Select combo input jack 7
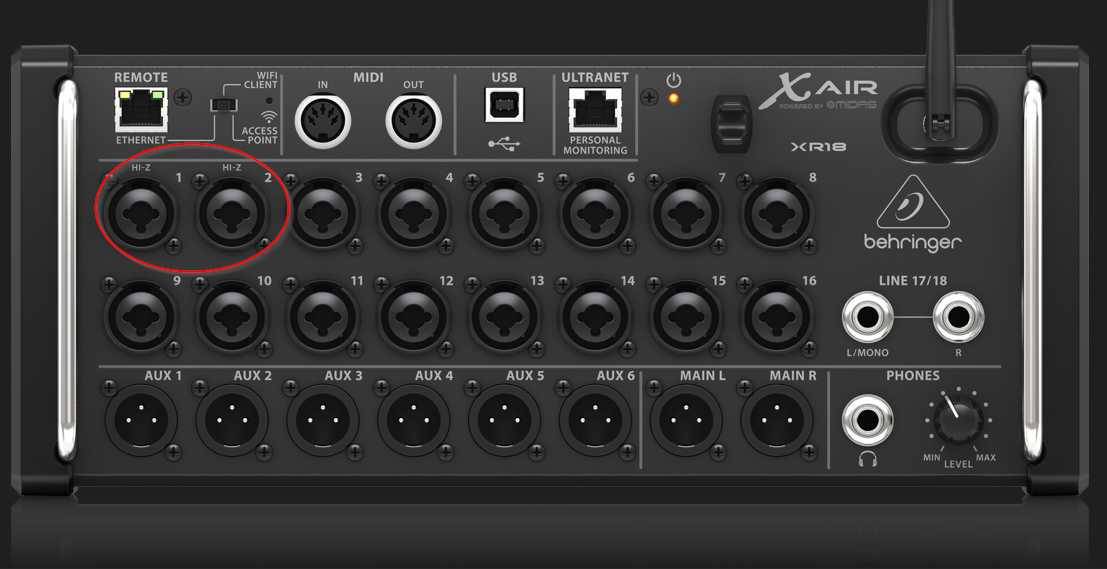The height and width of the screenshot is (569, 1107). coord(686,212)
